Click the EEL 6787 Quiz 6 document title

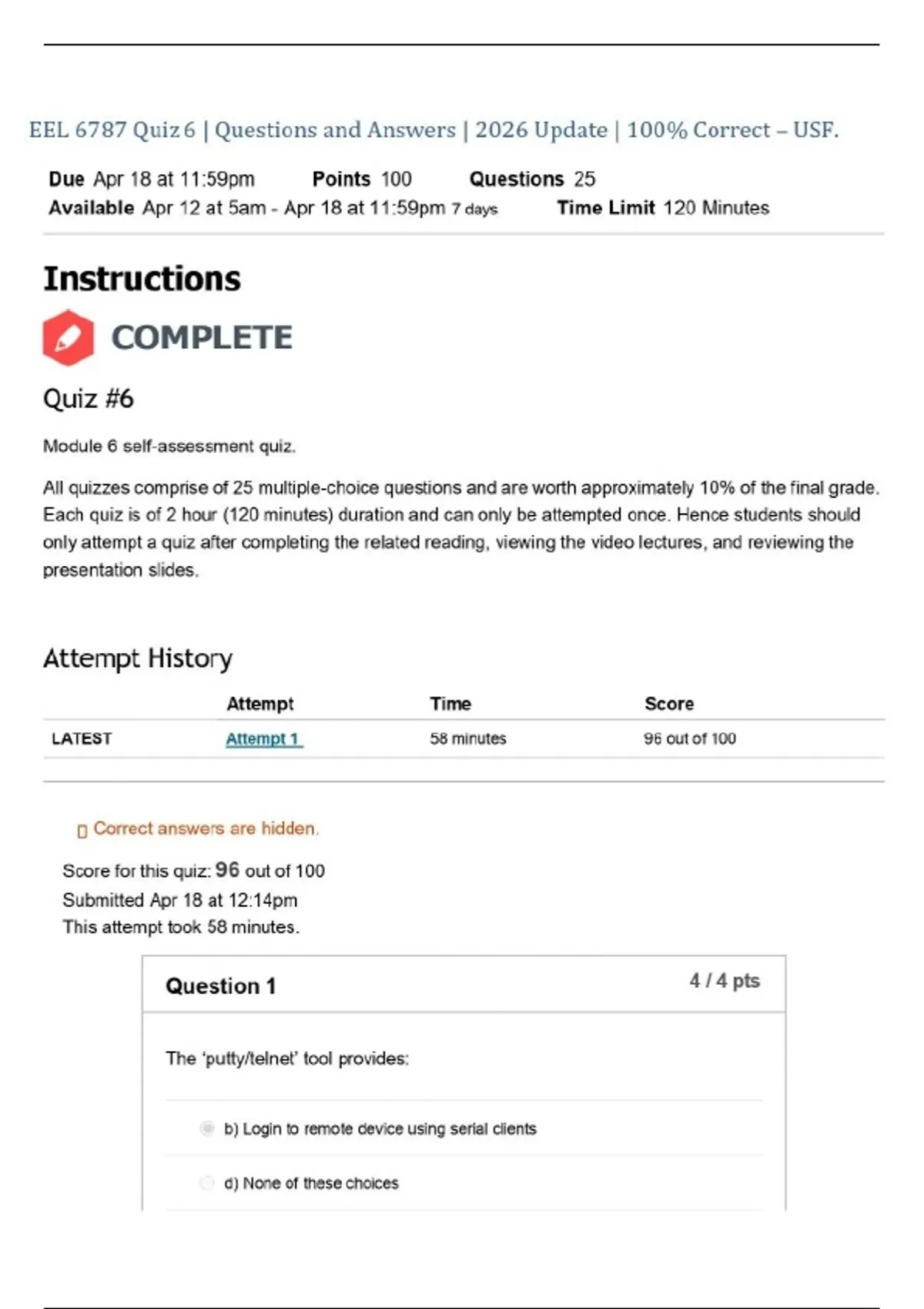coord(434,129)
